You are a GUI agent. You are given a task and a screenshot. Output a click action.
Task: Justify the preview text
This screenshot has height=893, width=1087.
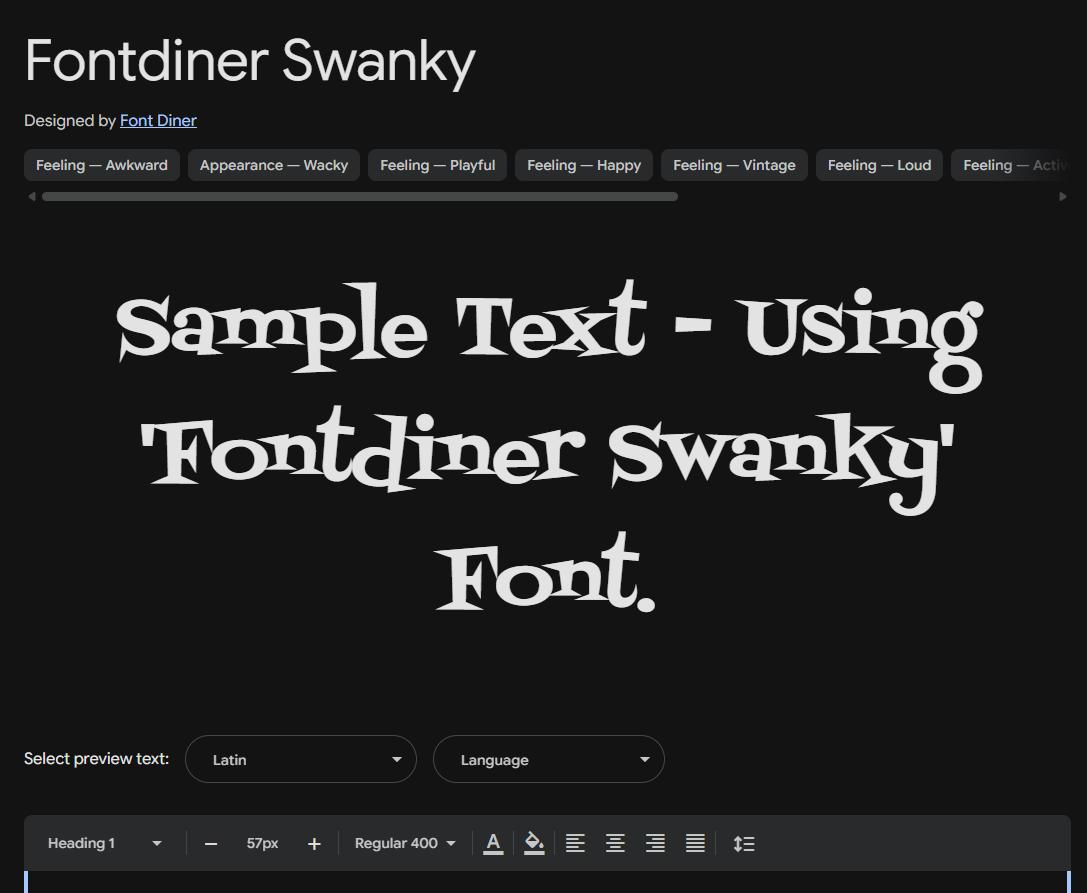(695, 843)
